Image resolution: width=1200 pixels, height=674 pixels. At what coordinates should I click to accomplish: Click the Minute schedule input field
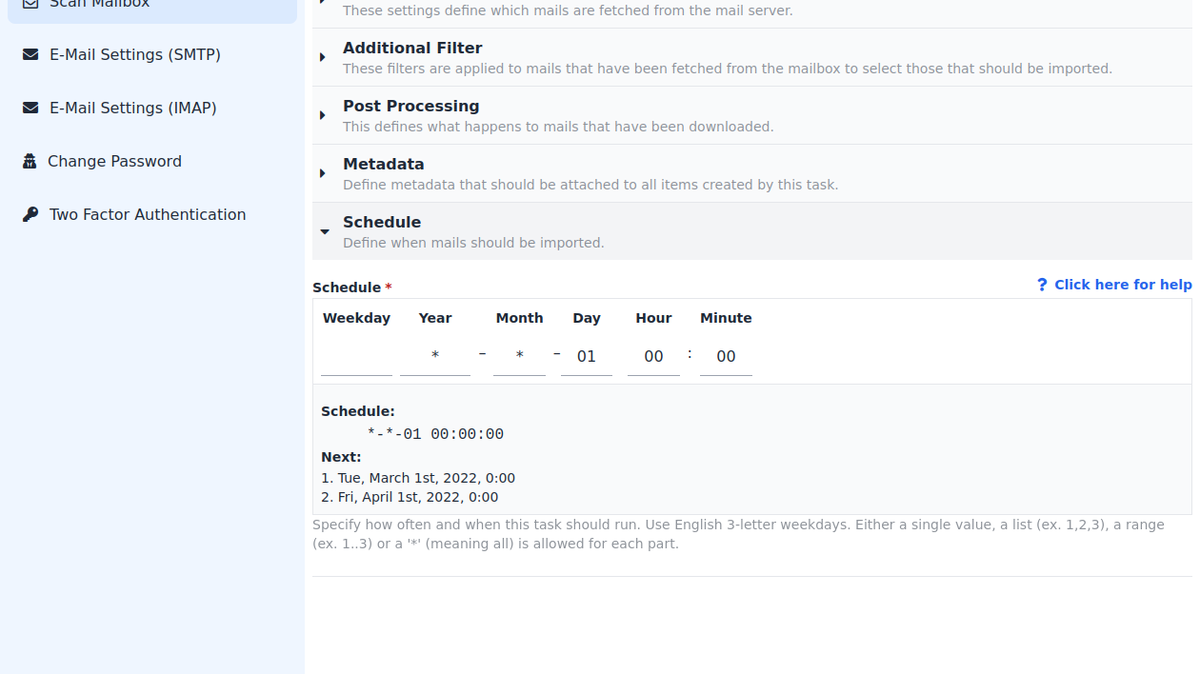point(726,357)
